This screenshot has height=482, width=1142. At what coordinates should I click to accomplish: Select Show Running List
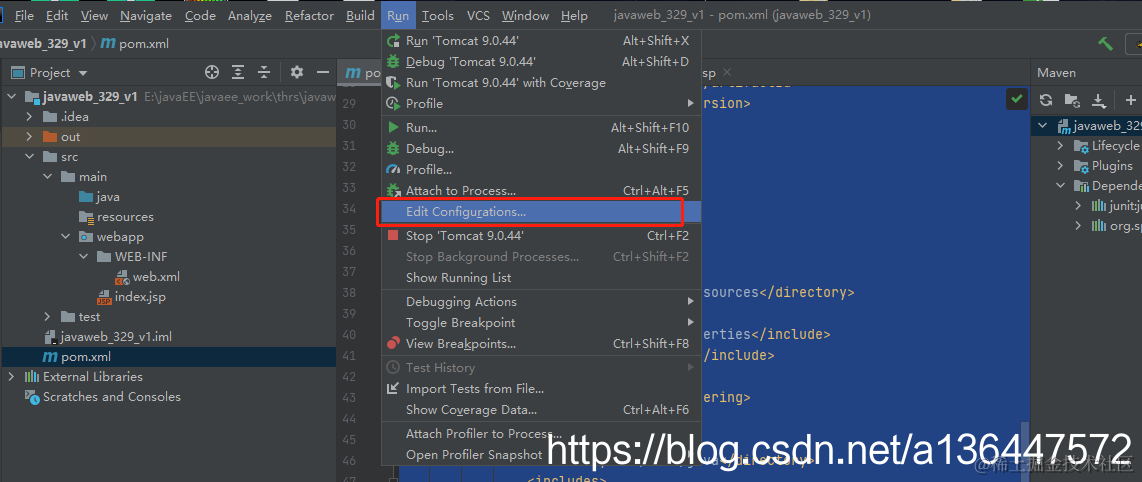(540, 277)
